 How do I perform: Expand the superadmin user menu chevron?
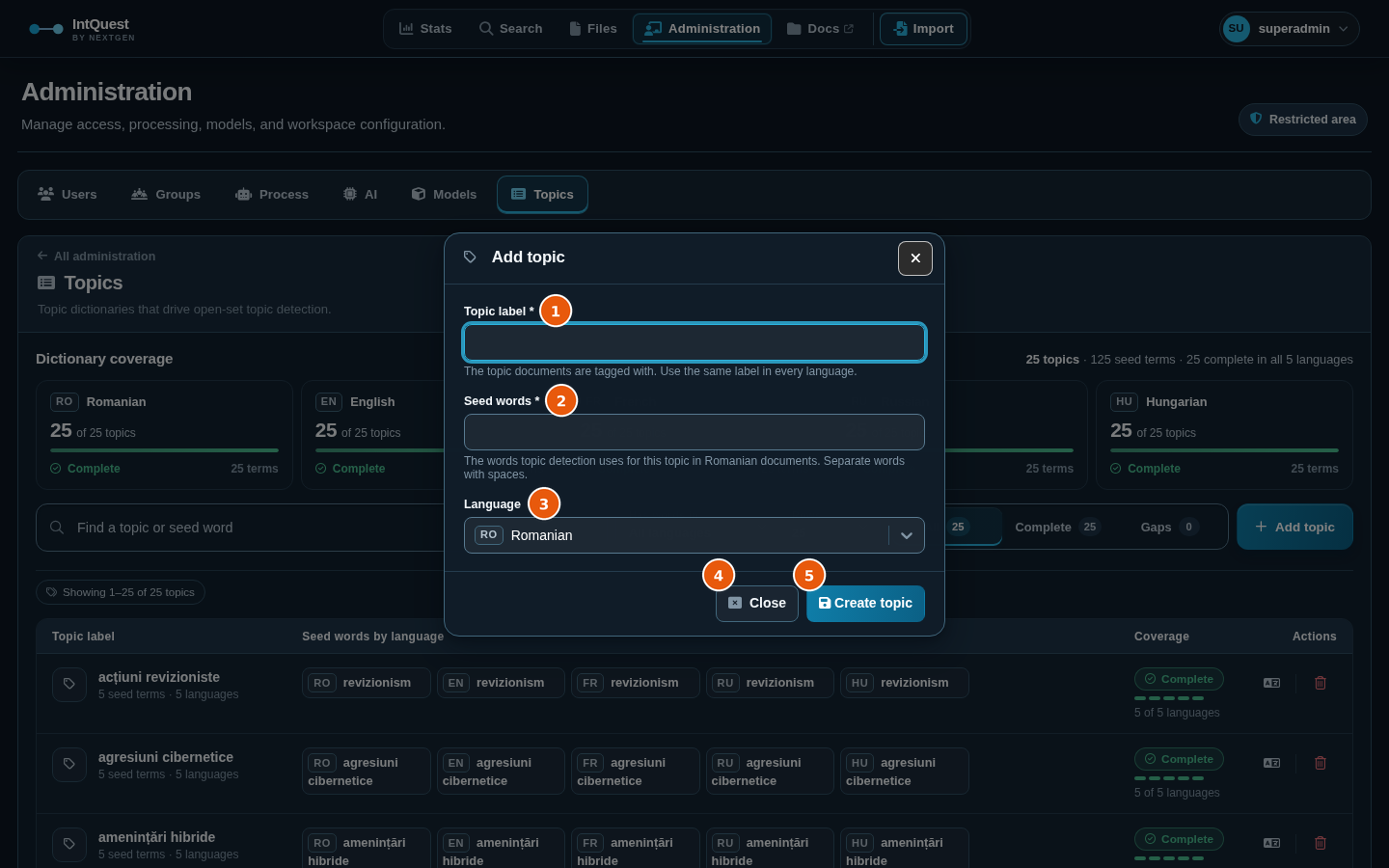(1344, 29)
